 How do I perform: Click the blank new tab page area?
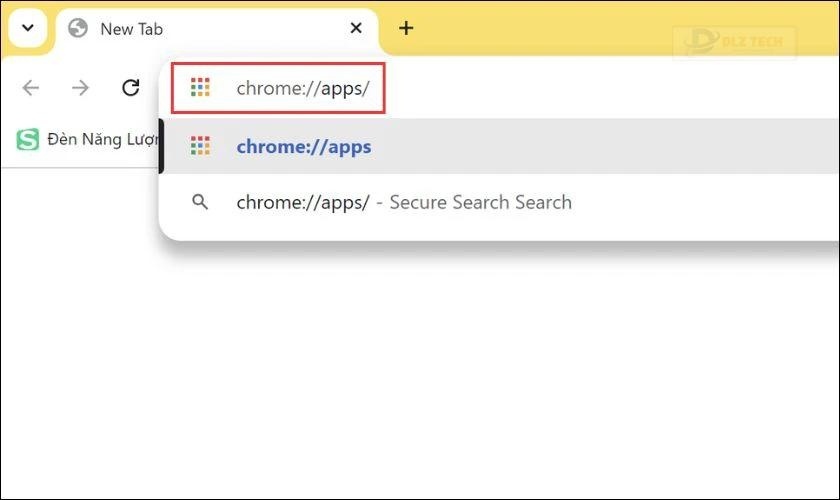click(420, 380)
